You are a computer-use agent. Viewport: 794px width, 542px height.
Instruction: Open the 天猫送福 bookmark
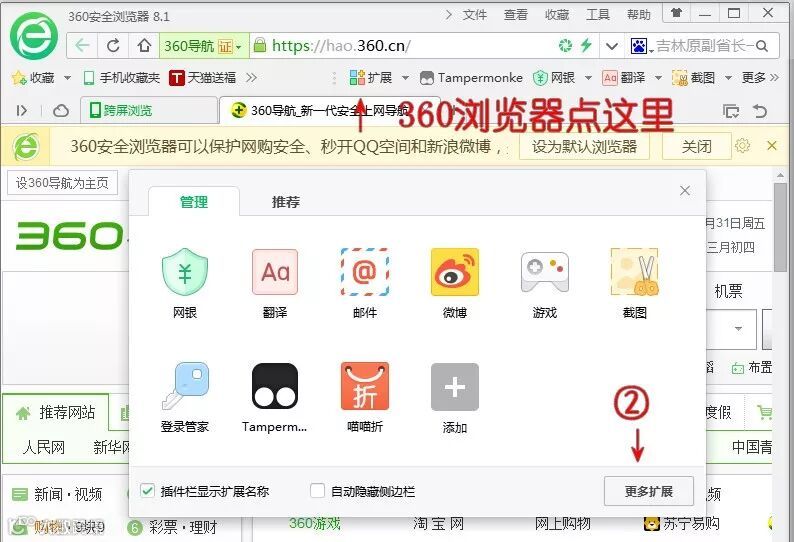[x=203, y=78]
